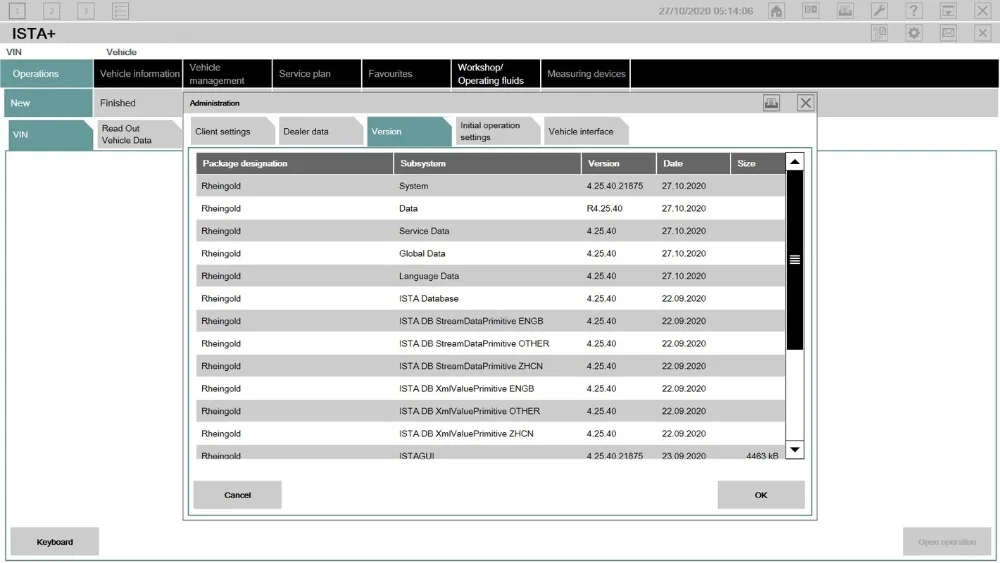The image size is (1000, 563).
Task: Select ISTA DB StreamDataPrimitive ZHCN row
Action: tap(490, 366)
